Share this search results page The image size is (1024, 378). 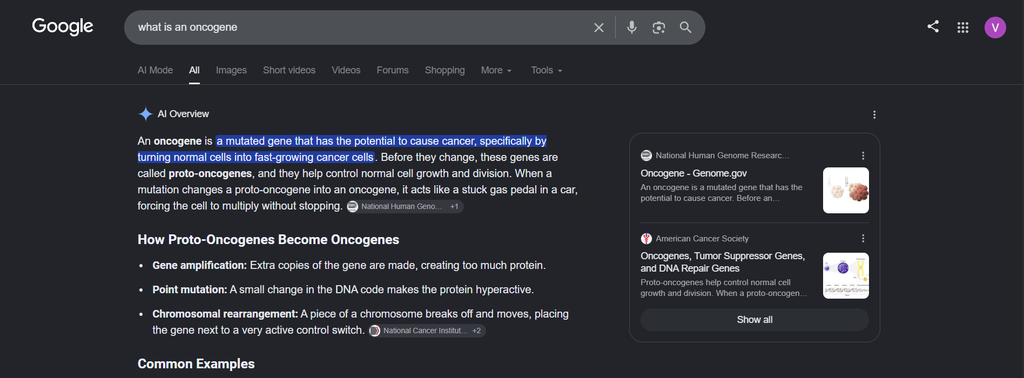click(933, 27)
